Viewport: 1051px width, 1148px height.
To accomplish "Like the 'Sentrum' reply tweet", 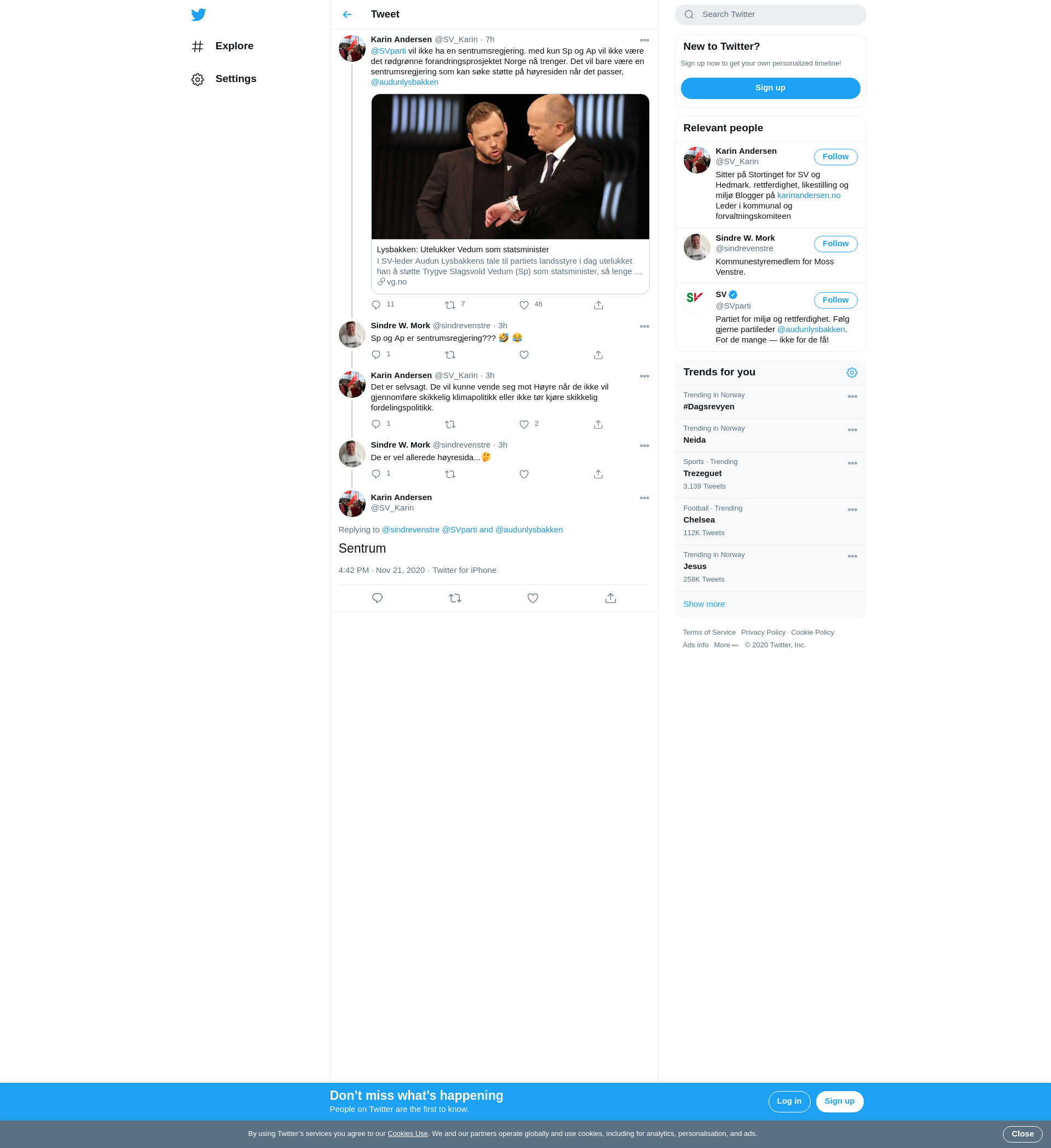I will click(x=533, y=598).
